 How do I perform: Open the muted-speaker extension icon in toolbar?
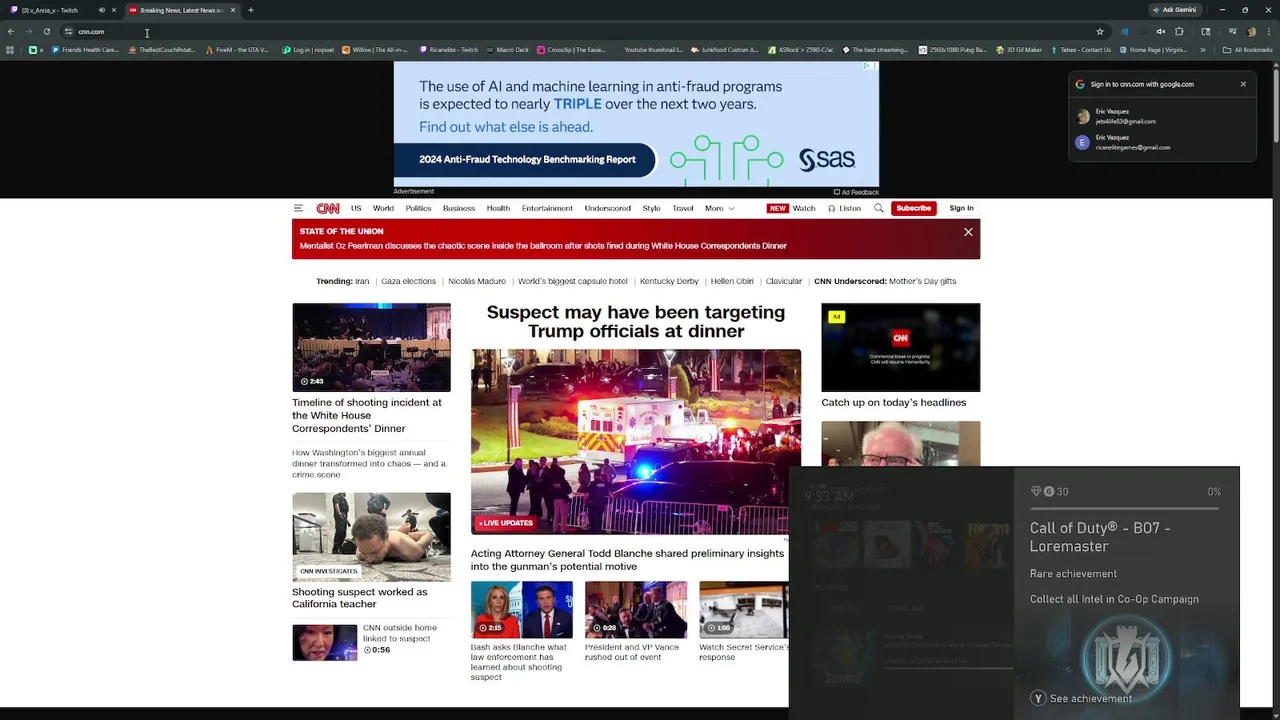[x=1161, y=32]
